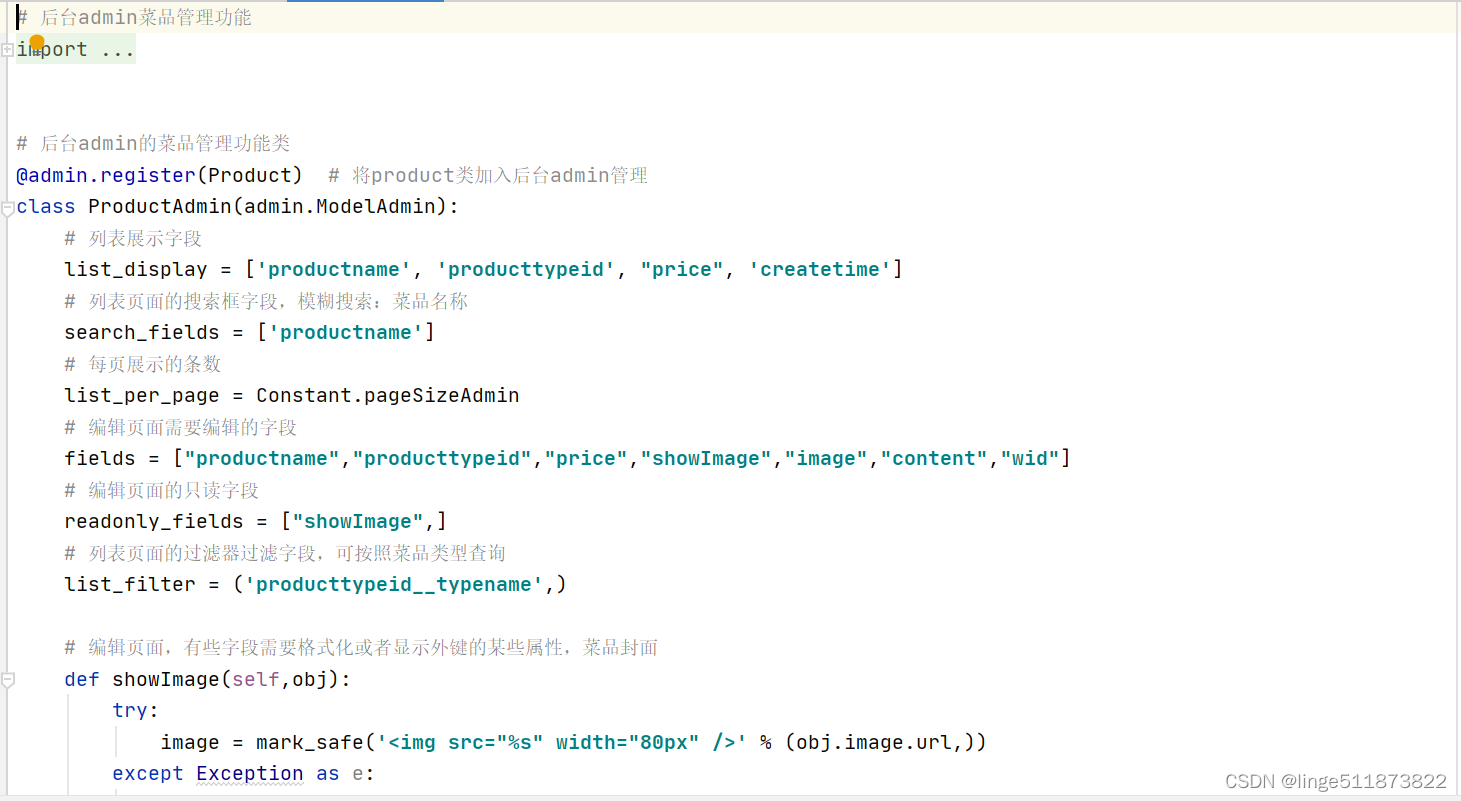This screenshot has width=1461, height=801.
Task: Click "image" string in the fields list
Action: click(826, 458)
